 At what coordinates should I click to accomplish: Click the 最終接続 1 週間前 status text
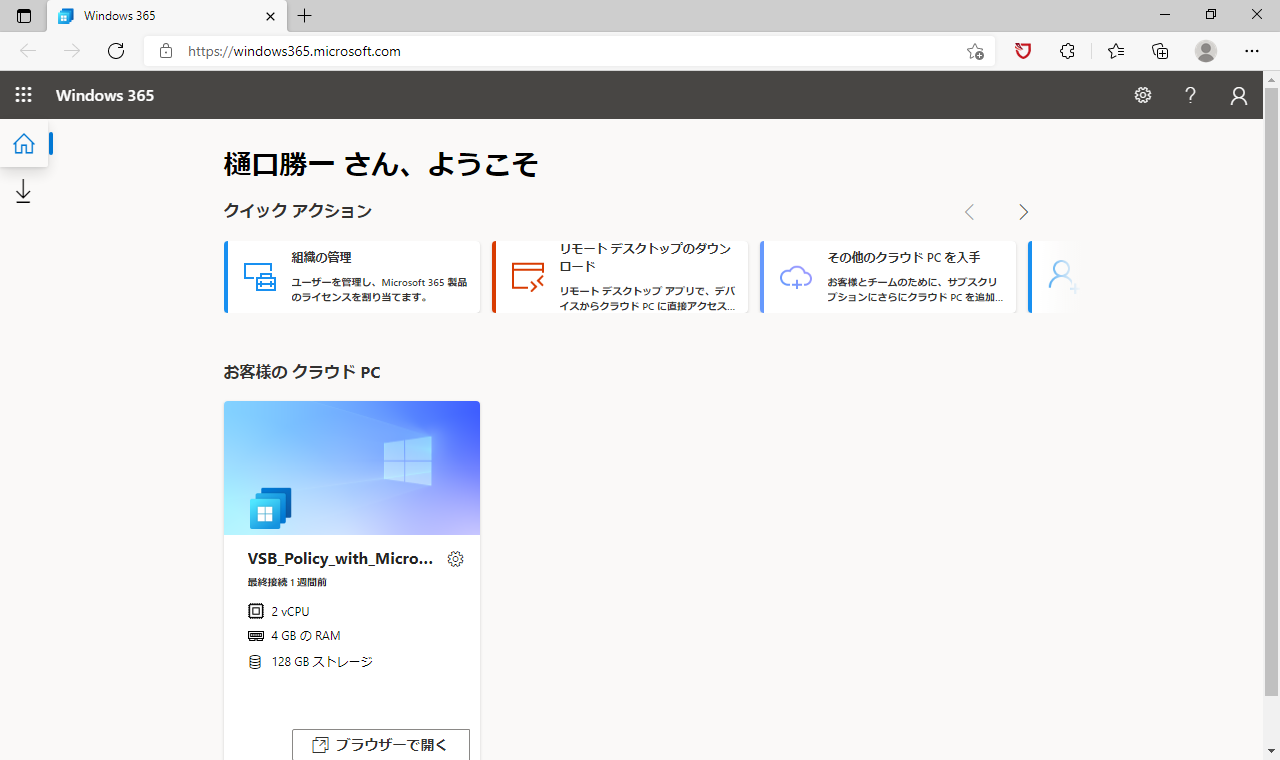click(287, 582)
